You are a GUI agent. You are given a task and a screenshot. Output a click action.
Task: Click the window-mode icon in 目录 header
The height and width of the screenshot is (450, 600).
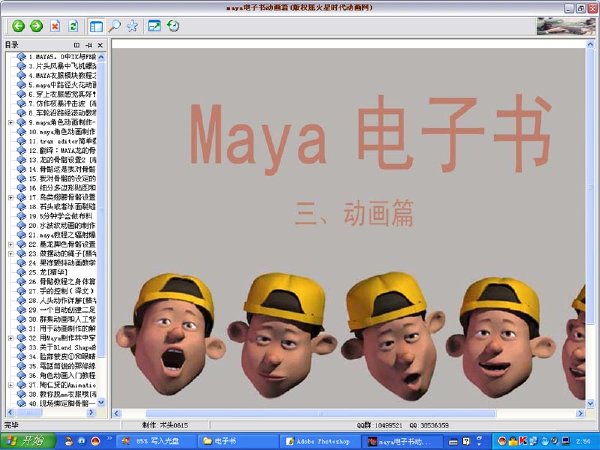77,45
